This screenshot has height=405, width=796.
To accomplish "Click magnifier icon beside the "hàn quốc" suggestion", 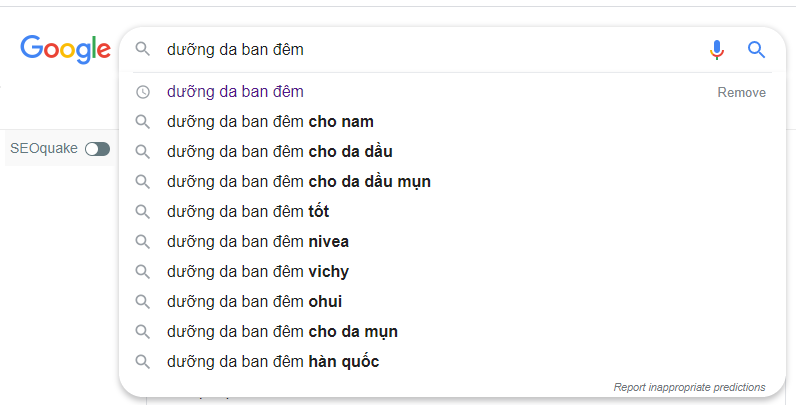I will (143, 362).
